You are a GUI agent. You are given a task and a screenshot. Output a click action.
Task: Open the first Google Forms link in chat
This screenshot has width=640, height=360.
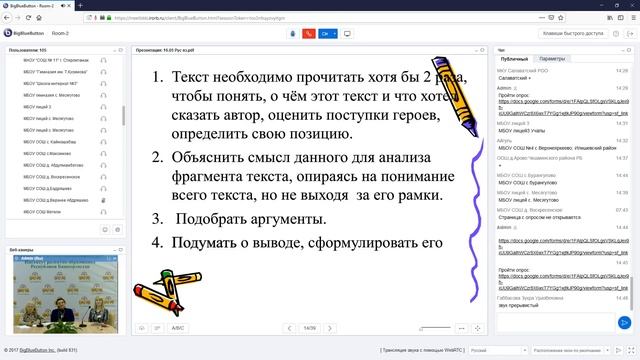(563, 107)
